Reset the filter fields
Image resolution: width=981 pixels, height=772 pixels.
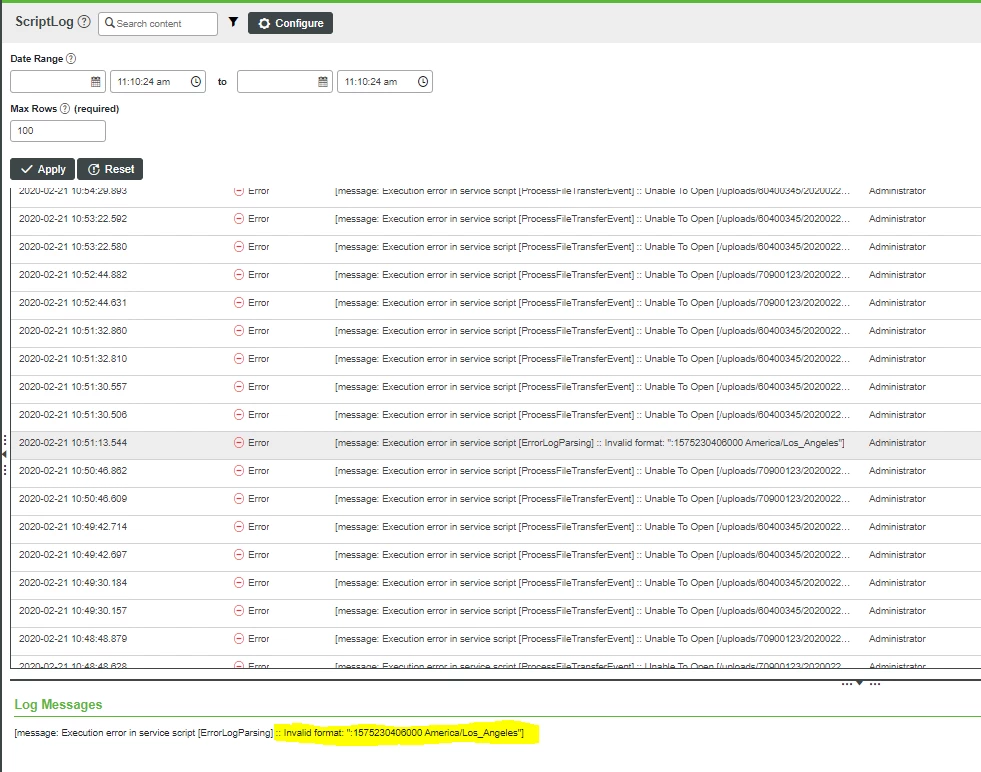click(110, 169)
